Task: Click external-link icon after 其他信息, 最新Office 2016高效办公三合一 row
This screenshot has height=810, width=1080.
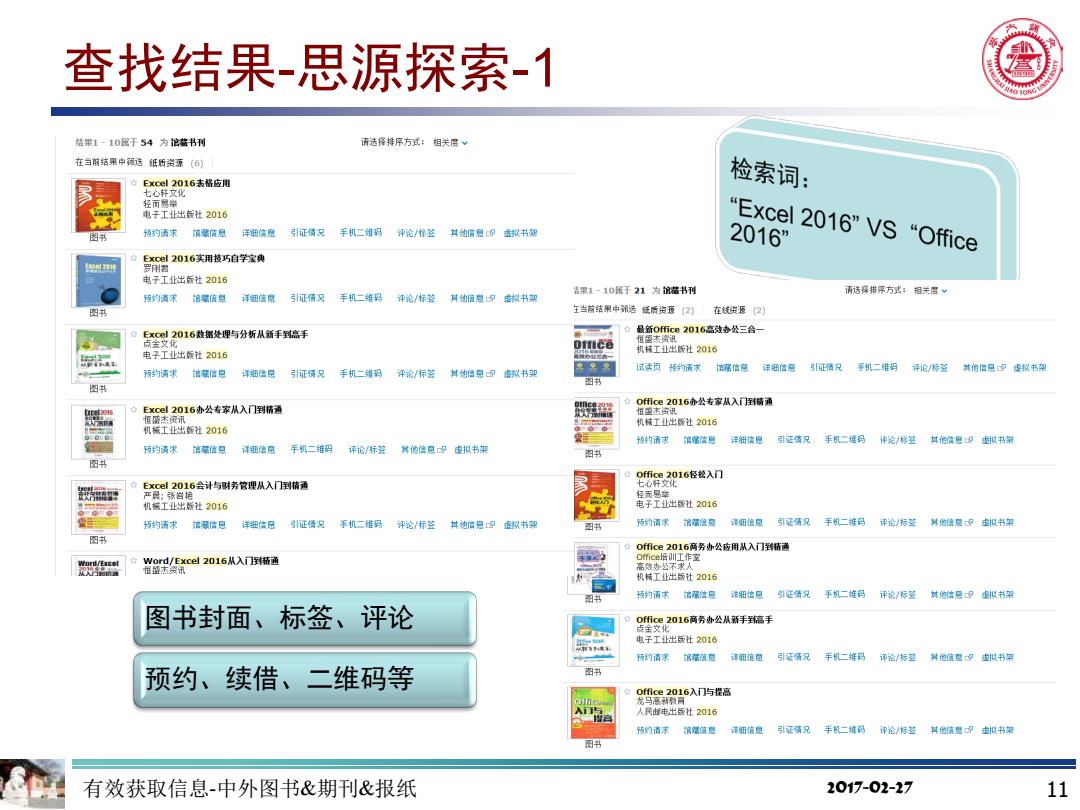Action: [1001, 367]
